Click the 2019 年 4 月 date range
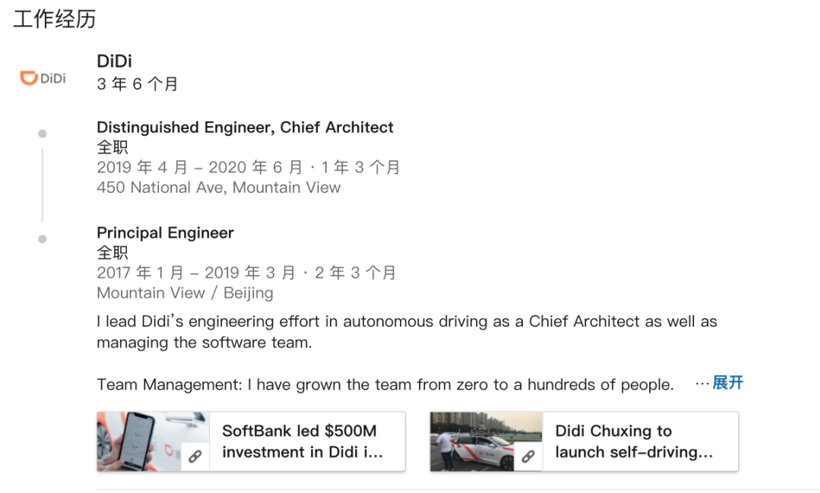The width and height of the screenshot is (820, 493). (248, 167)
